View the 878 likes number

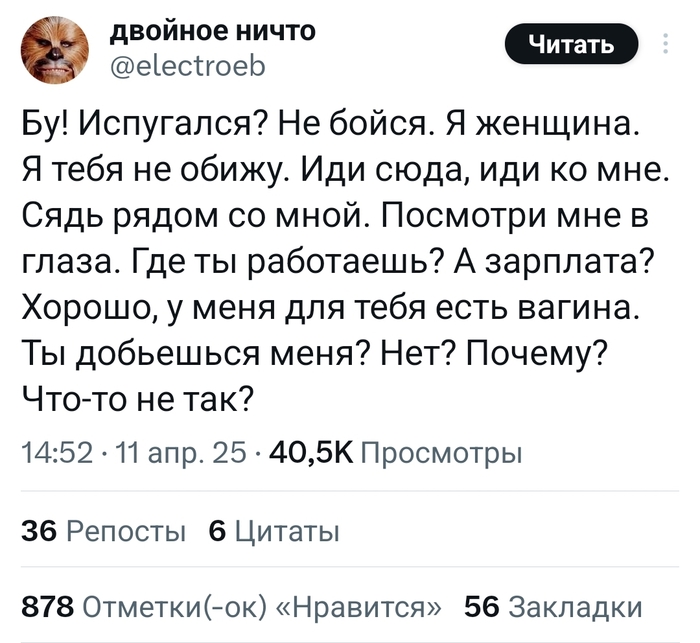[47, 607]
